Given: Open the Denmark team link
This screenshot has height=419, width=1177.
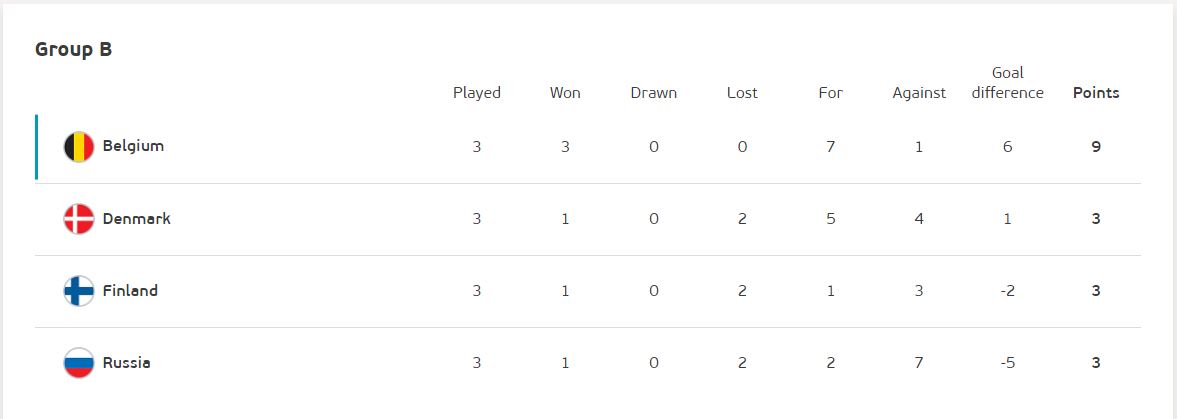Looking at the screenshot, I should point(137,219).
